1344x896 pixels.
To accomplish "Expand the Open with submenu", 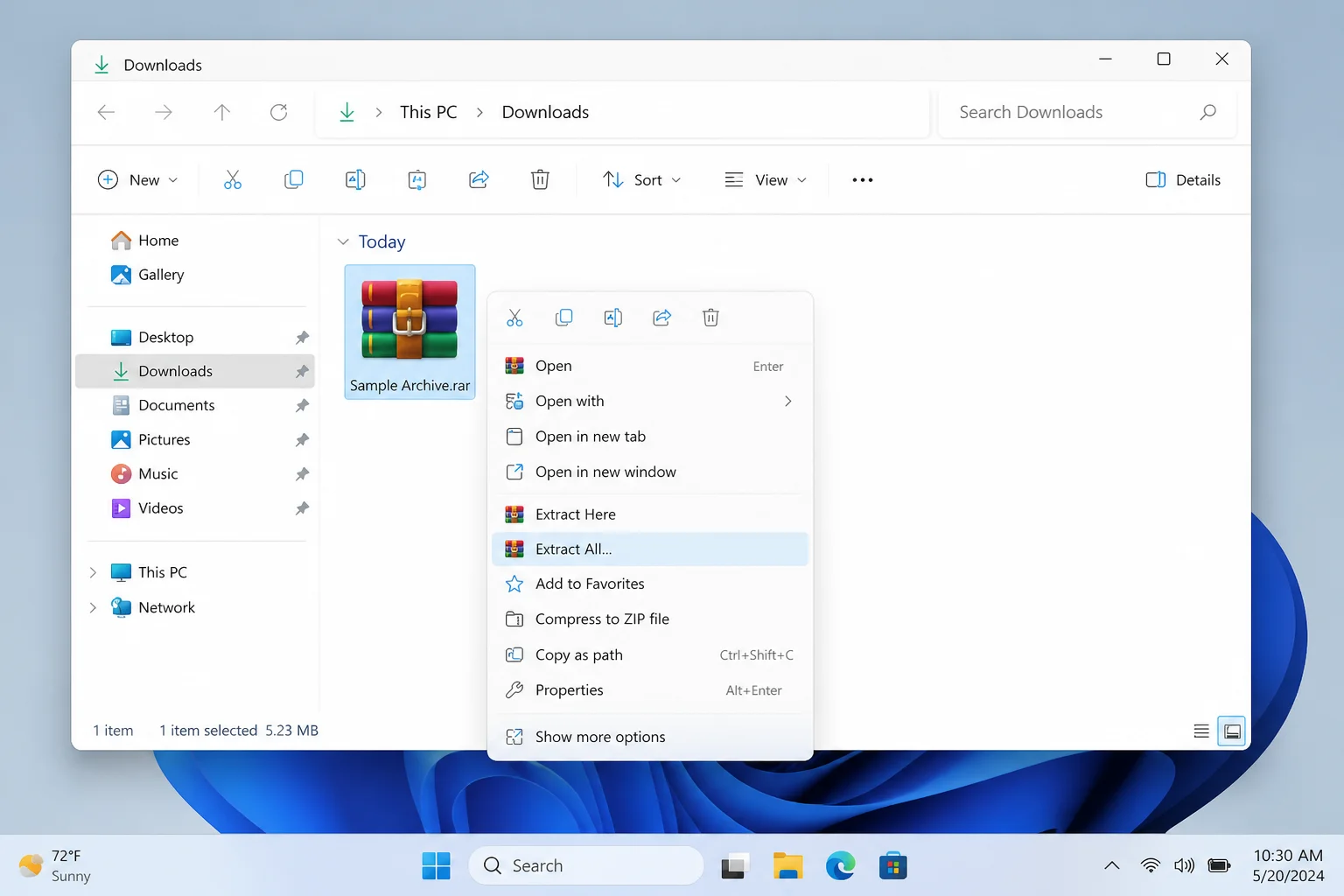I will (x=788, y=401).
